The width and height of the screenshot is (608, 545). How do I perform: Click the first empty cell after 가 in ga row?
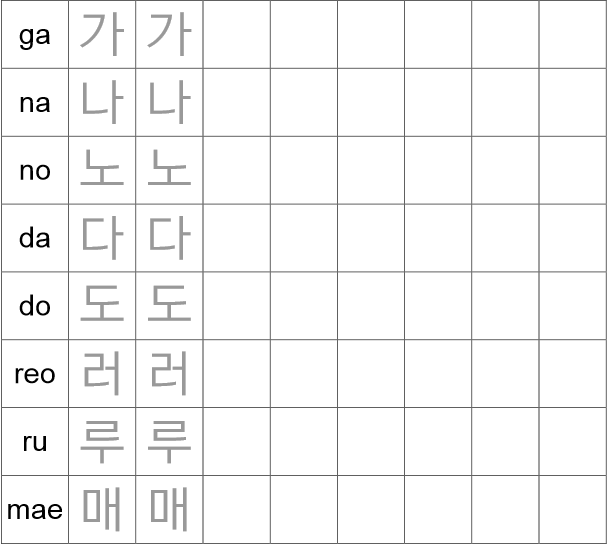coord(237,34)
